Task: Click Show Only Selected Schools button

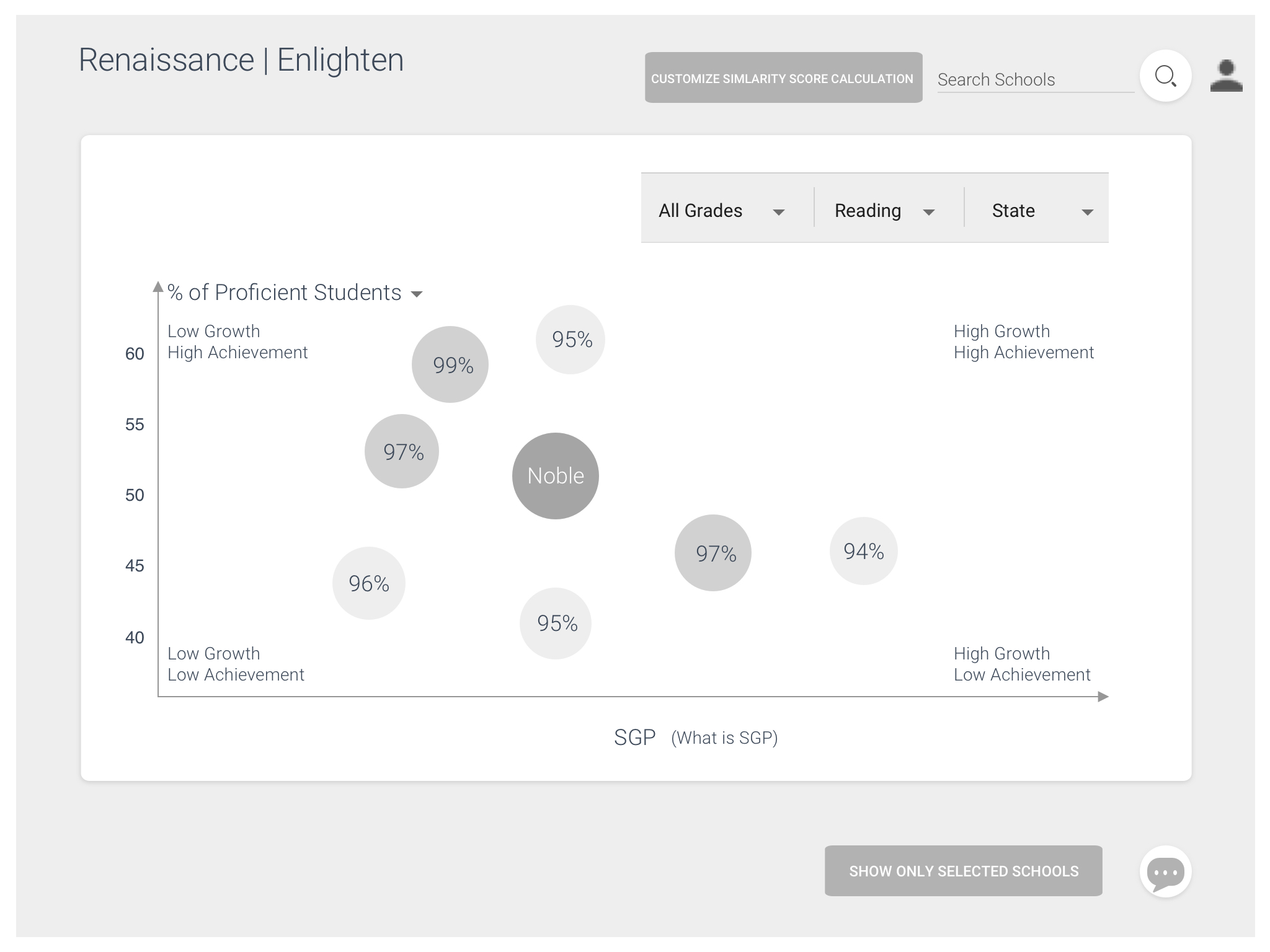Action: point(964,871)
